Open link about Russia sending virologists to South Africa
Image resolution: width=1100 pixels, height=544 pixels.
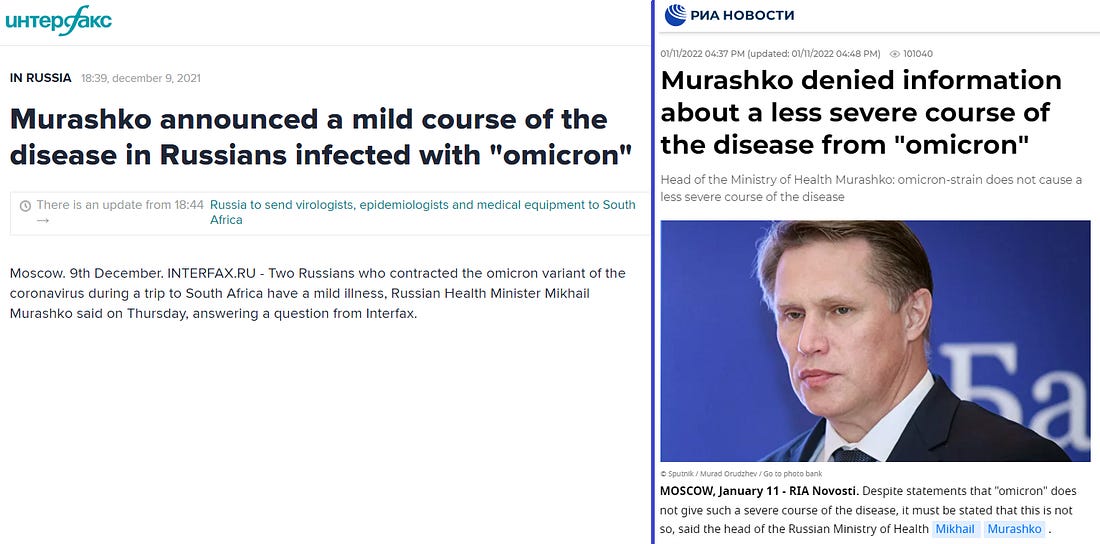tap(422, 212)
